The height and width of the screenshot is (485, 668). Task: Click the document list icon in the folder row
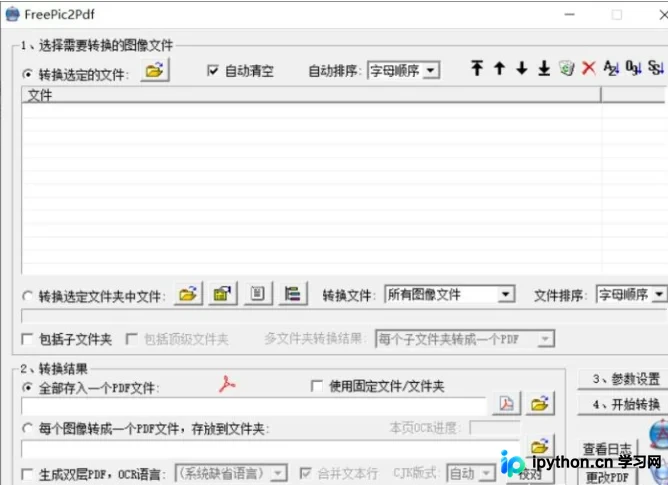(258, 294)
